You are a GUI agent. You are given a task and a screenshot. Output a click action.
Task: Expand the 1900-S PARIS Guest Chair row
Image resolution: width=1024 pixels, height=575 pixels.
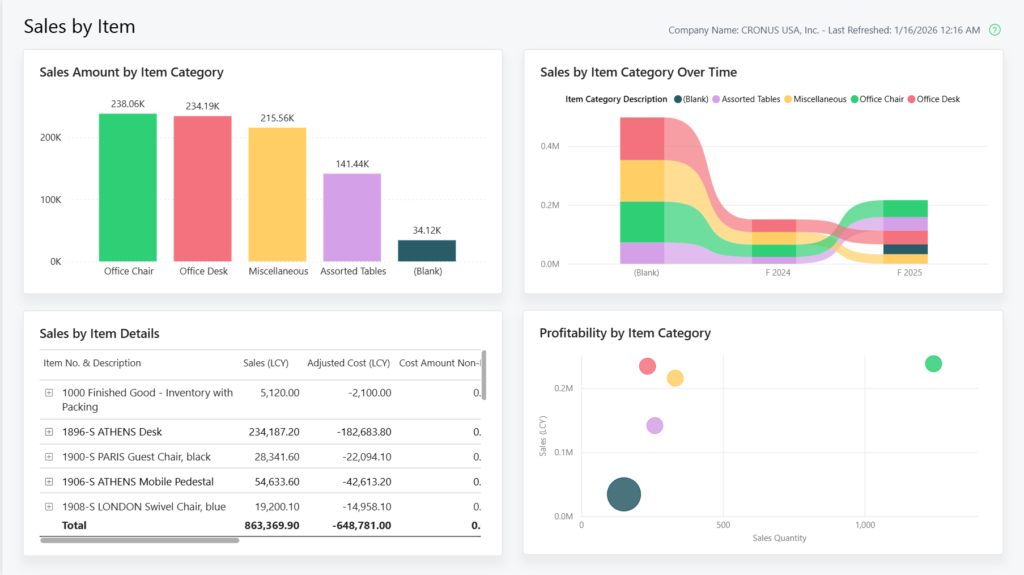point(49,457)
